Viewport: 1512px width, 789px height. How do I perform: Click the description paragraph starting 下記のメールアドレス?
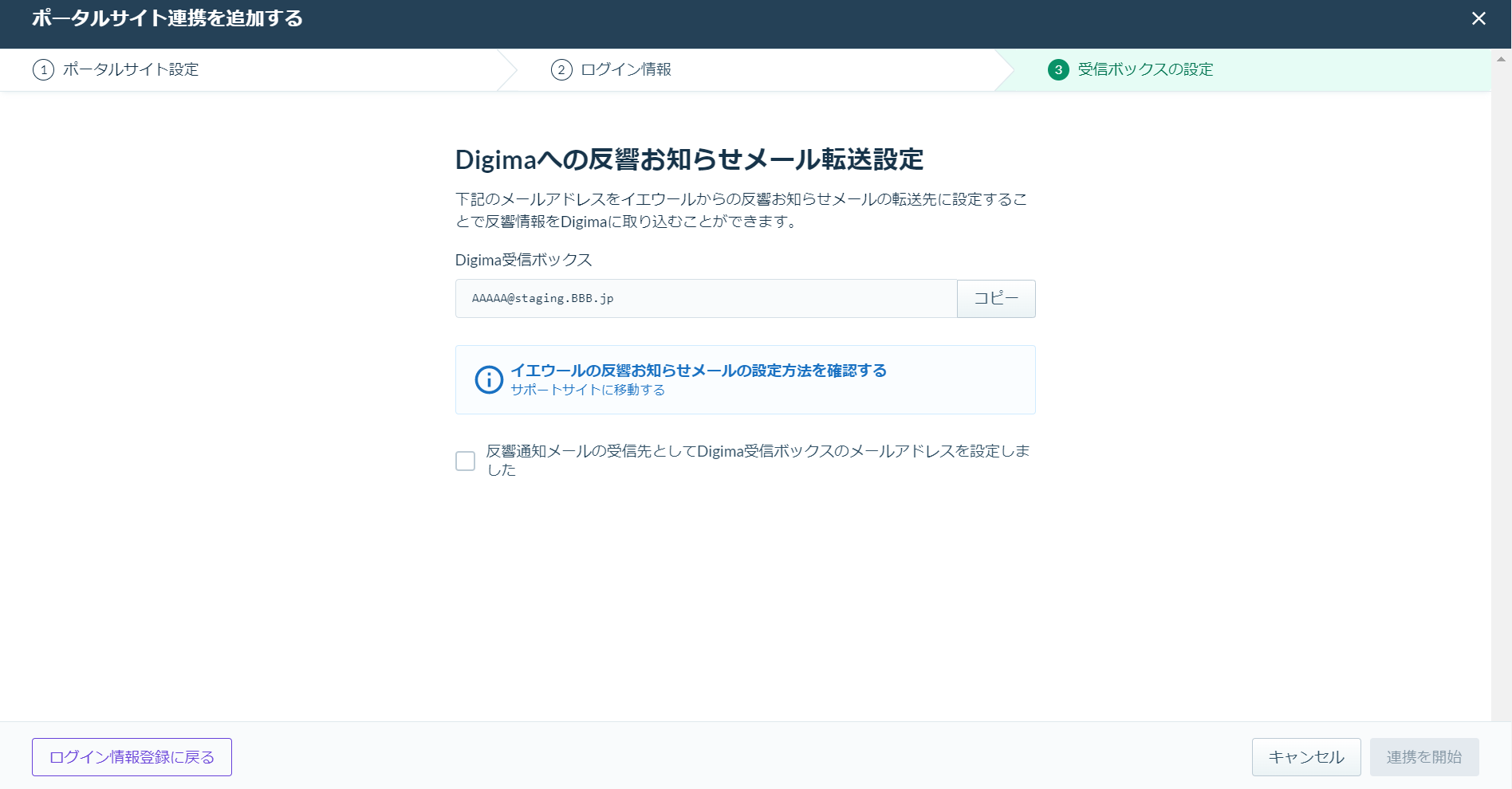[x=742, y=210]
